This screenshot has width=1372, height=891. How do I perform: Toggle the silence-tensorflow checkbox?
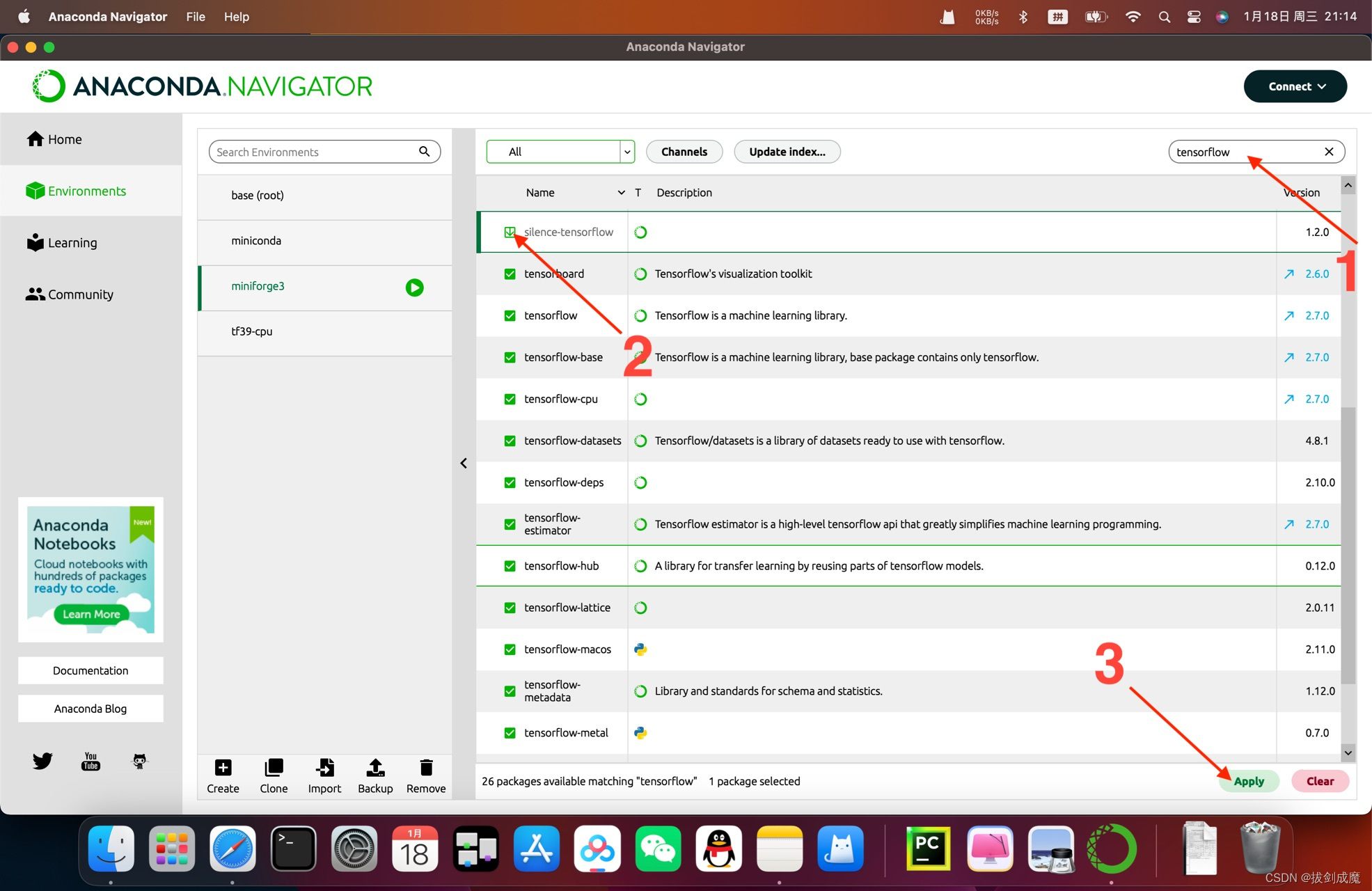510,232
